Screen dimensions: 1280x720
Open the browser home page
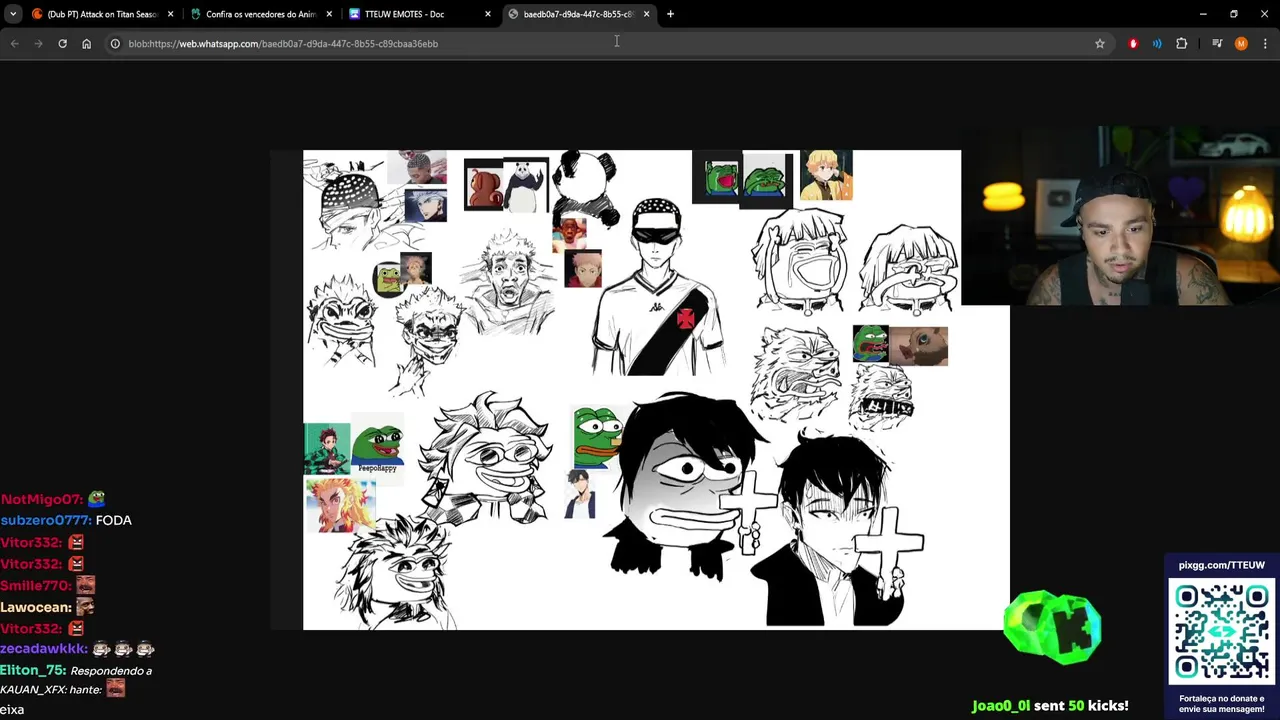[86, 44]
